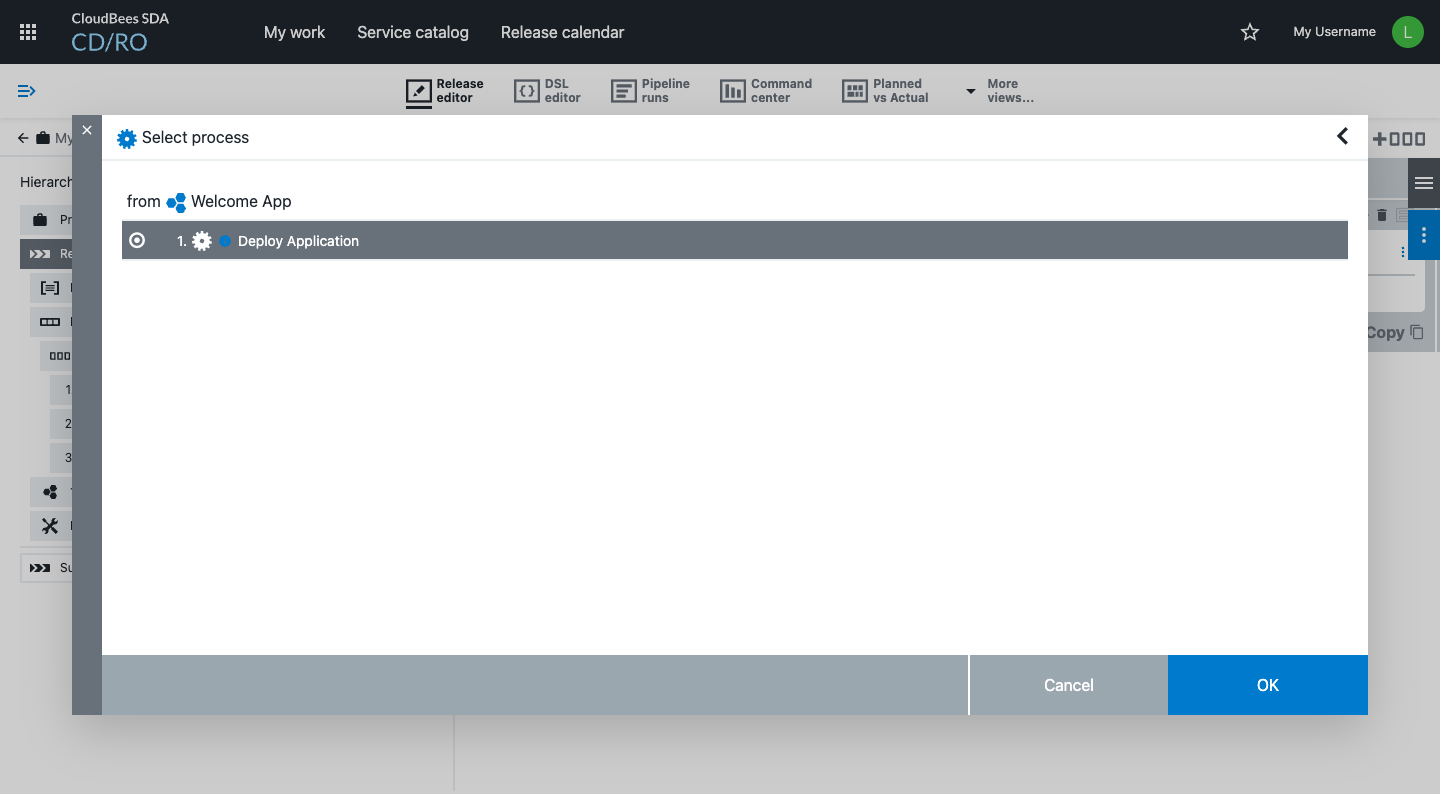Open Planned vs Actual view

pos(885,91)
